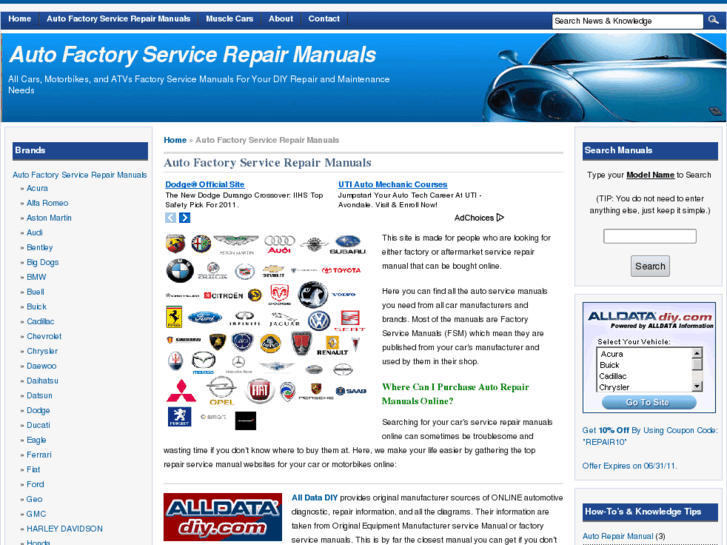Click the Mazda logo
The width and height of the screenshot is (727, 545).
tap(204, 363)
